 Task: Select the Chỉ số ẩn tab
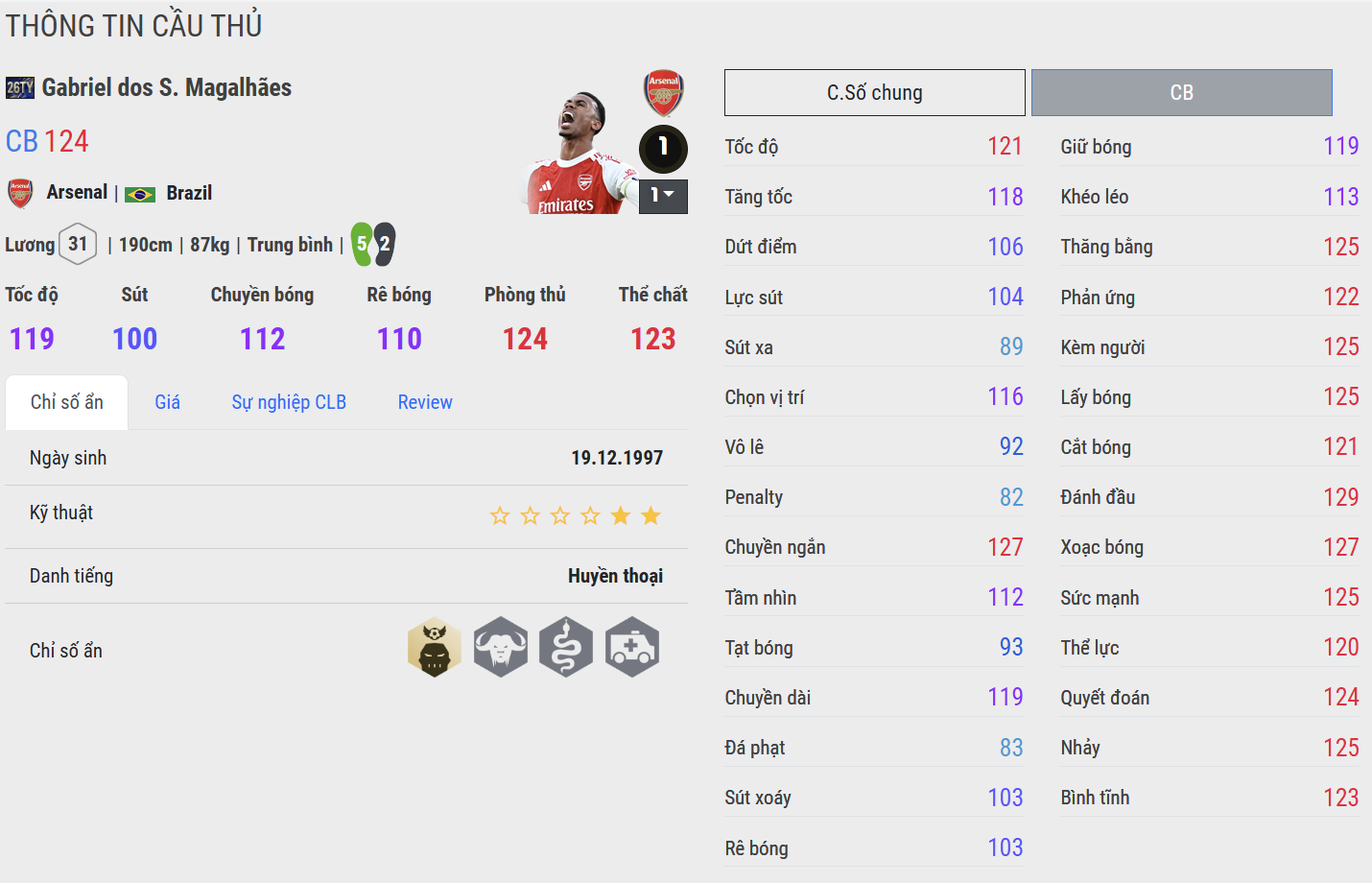pyautogui.click(x=67, y=402)
